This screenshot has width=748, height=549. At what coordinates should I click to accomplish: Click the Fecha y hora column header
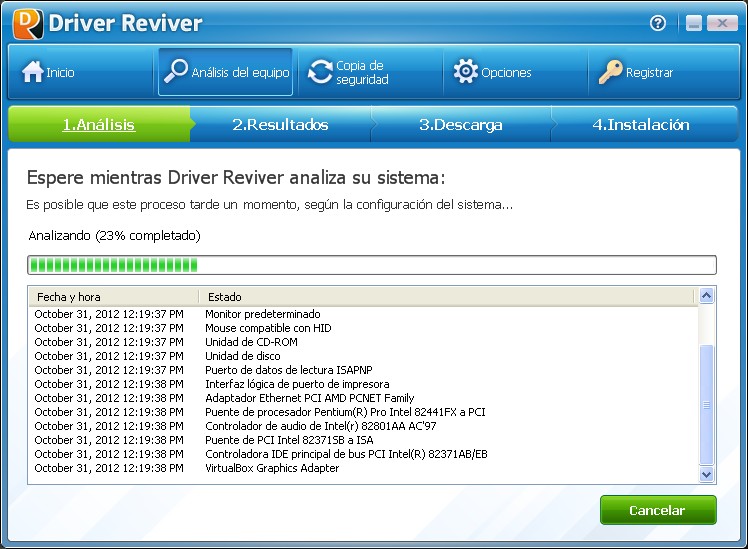point(113,297)
